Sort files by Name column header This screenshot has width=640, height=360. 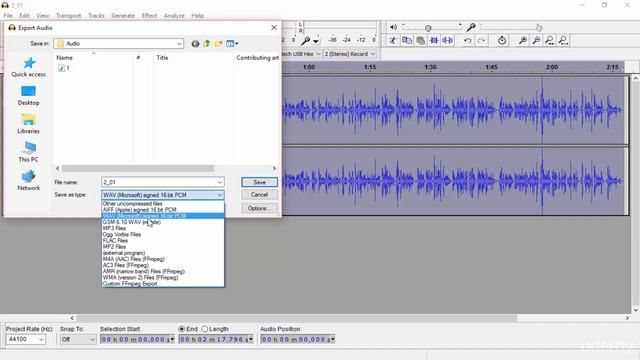click(64, 58)
